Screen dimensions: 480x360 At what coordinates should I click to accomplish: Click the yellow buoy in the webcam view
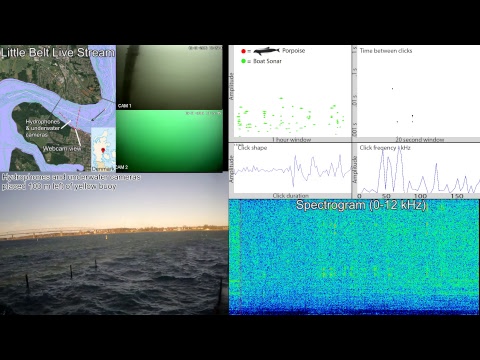[106, 237]
